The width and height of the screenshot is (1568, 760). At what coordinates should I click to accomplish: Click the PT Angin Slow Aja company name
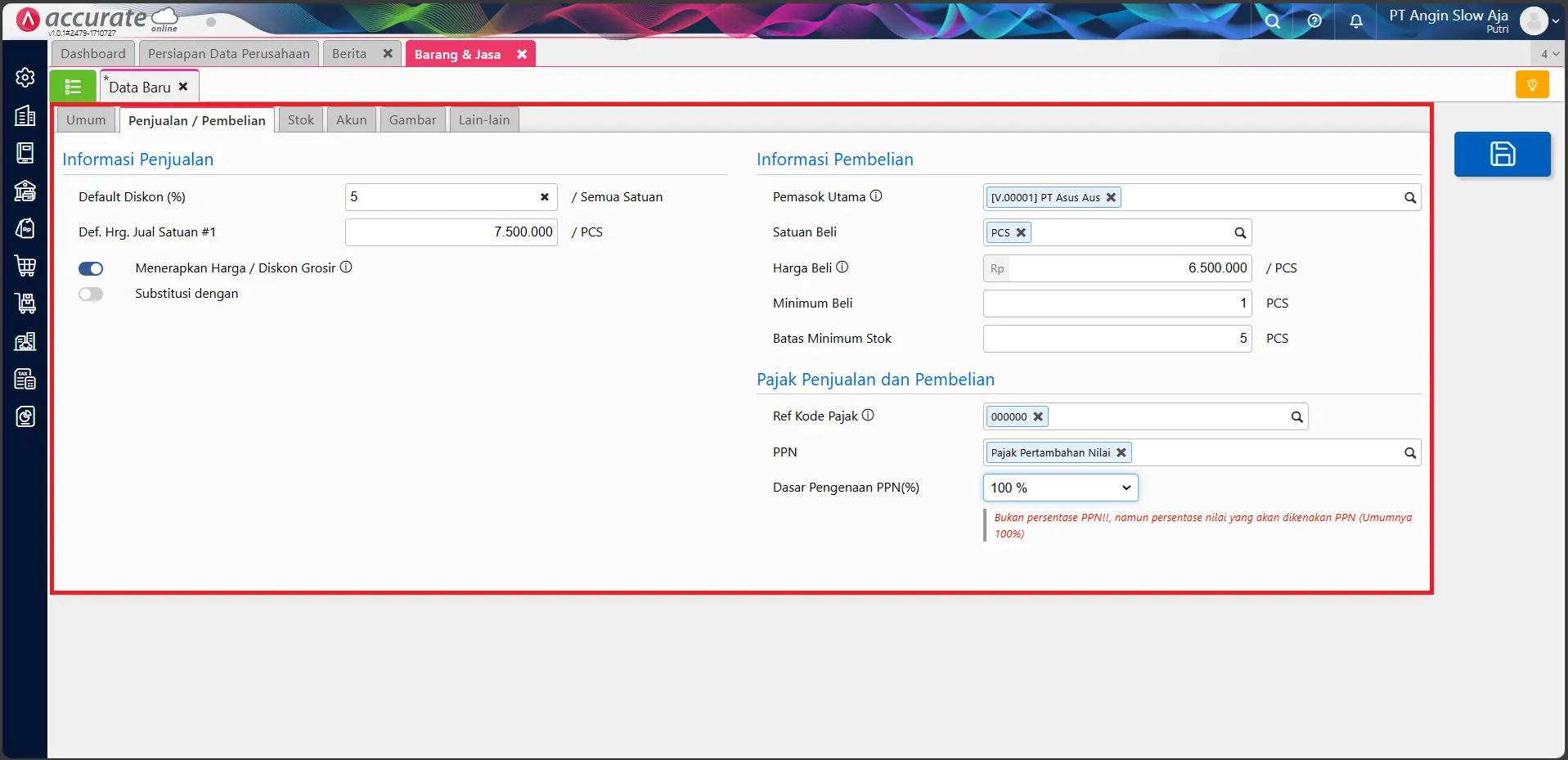tap(1449, 16)
